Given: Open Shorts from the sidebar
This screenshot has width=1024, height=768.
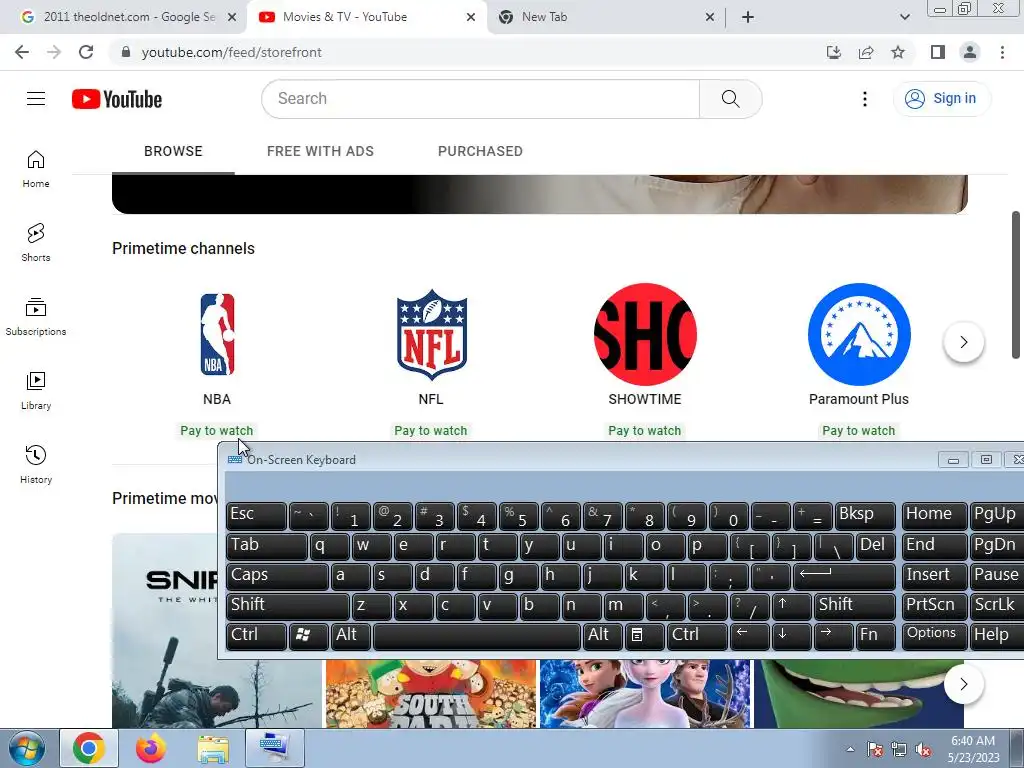Looking at the screenshot, I should 36,242.
